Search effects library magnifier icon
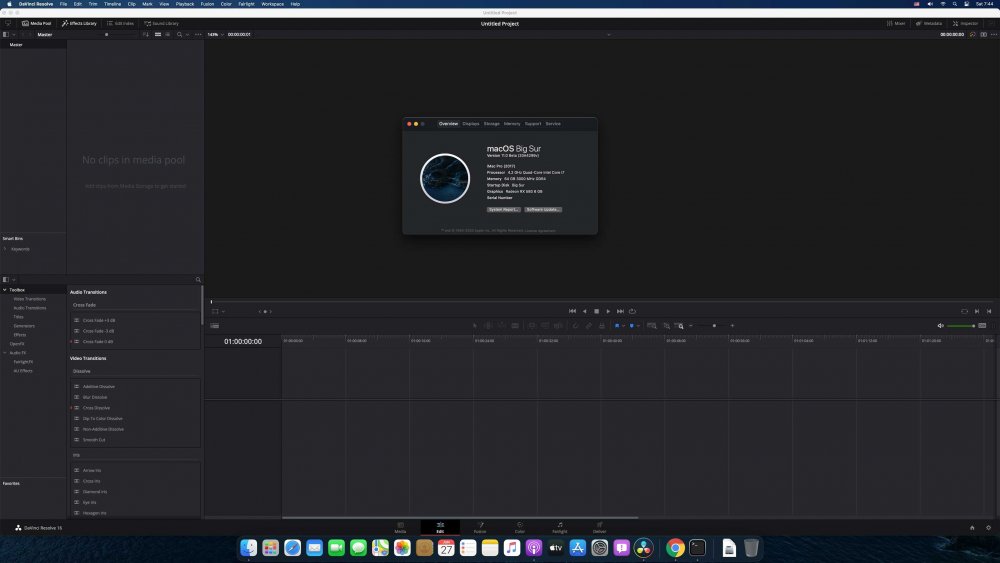This screenshot has width=1000, height=563. pyautogui.click(x=198, y=280)
